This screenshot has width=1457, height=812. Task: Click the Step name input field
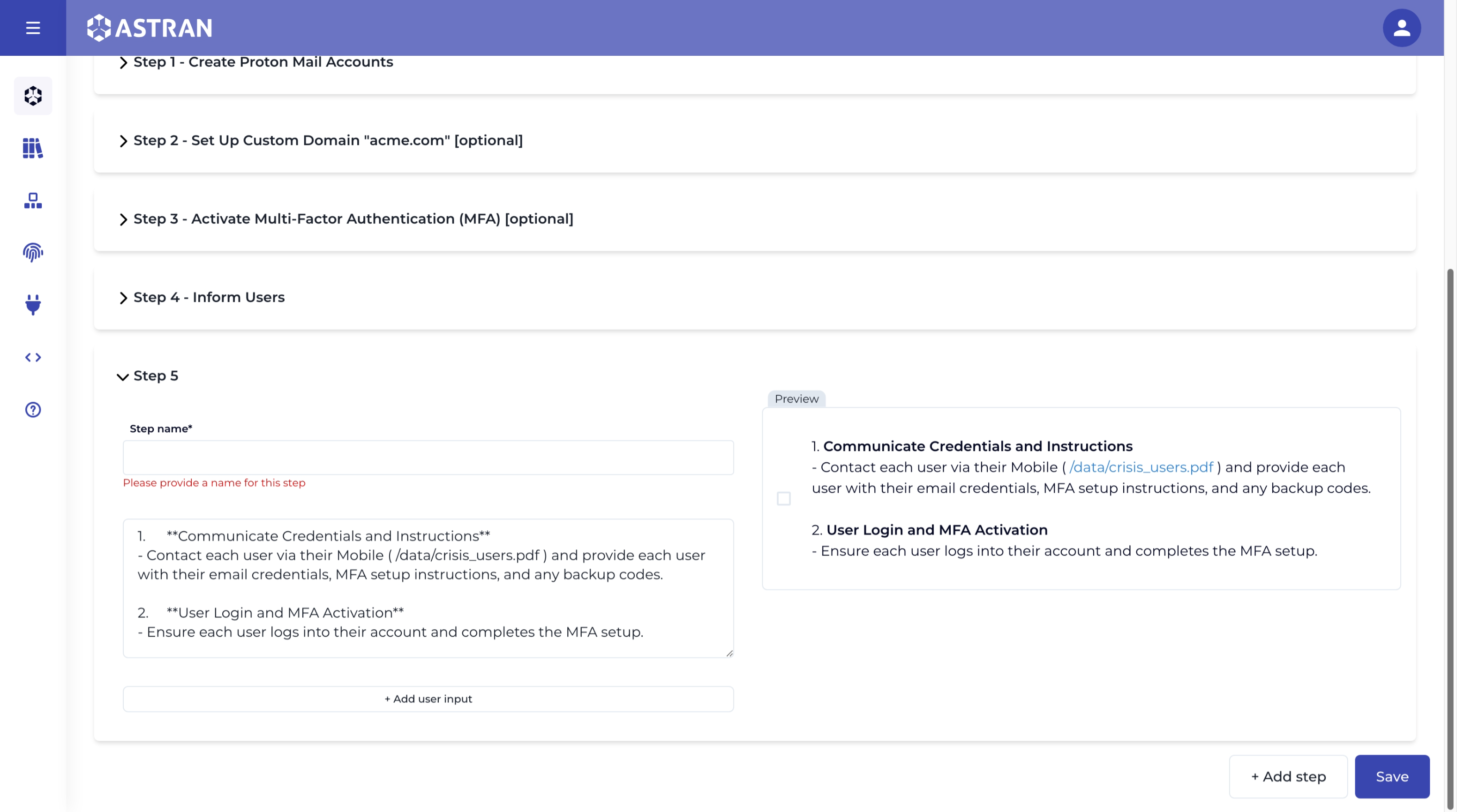point(428,458)
